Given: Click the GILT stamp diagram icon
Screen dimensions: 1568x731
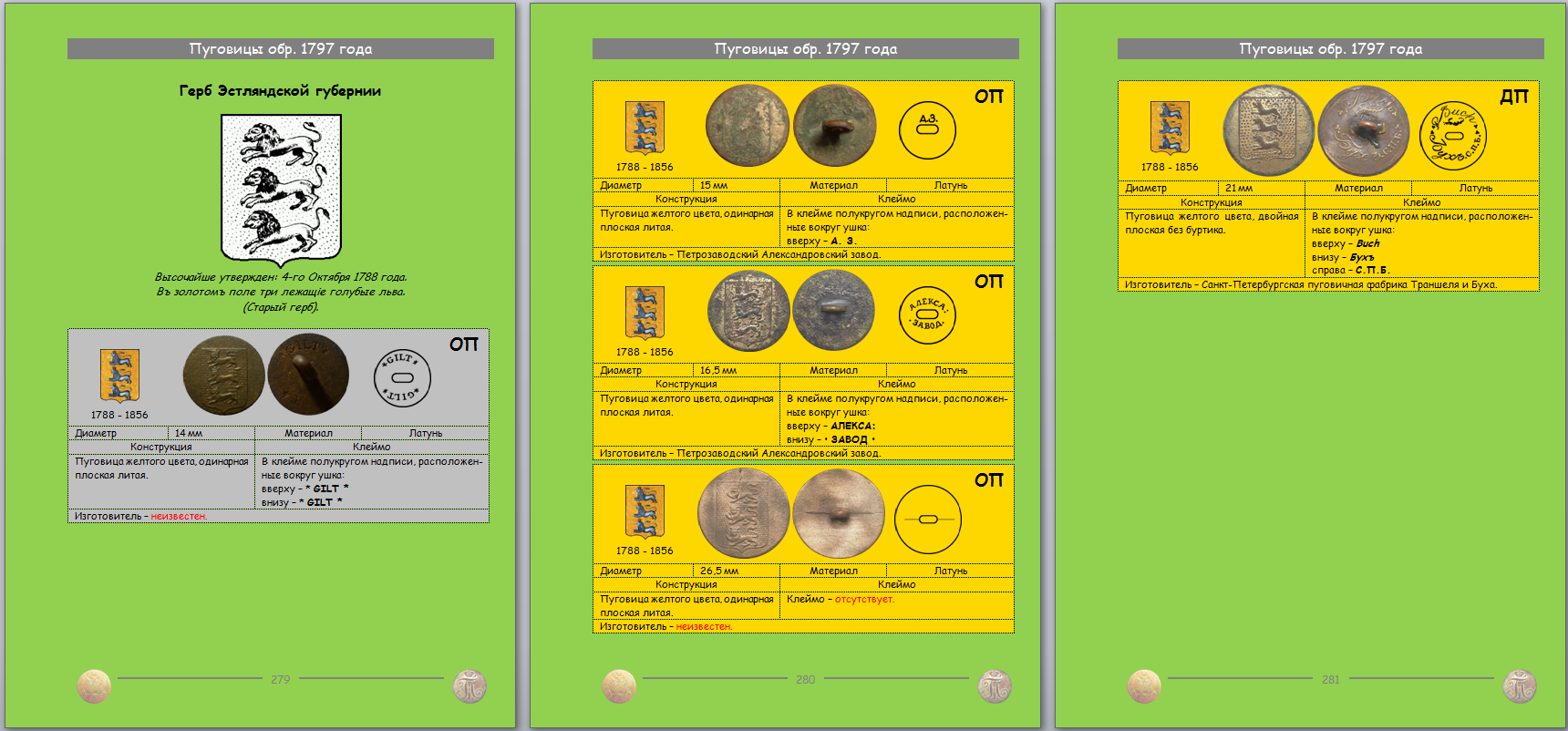Looking at the screenshot, I should [x=402, y=377].
